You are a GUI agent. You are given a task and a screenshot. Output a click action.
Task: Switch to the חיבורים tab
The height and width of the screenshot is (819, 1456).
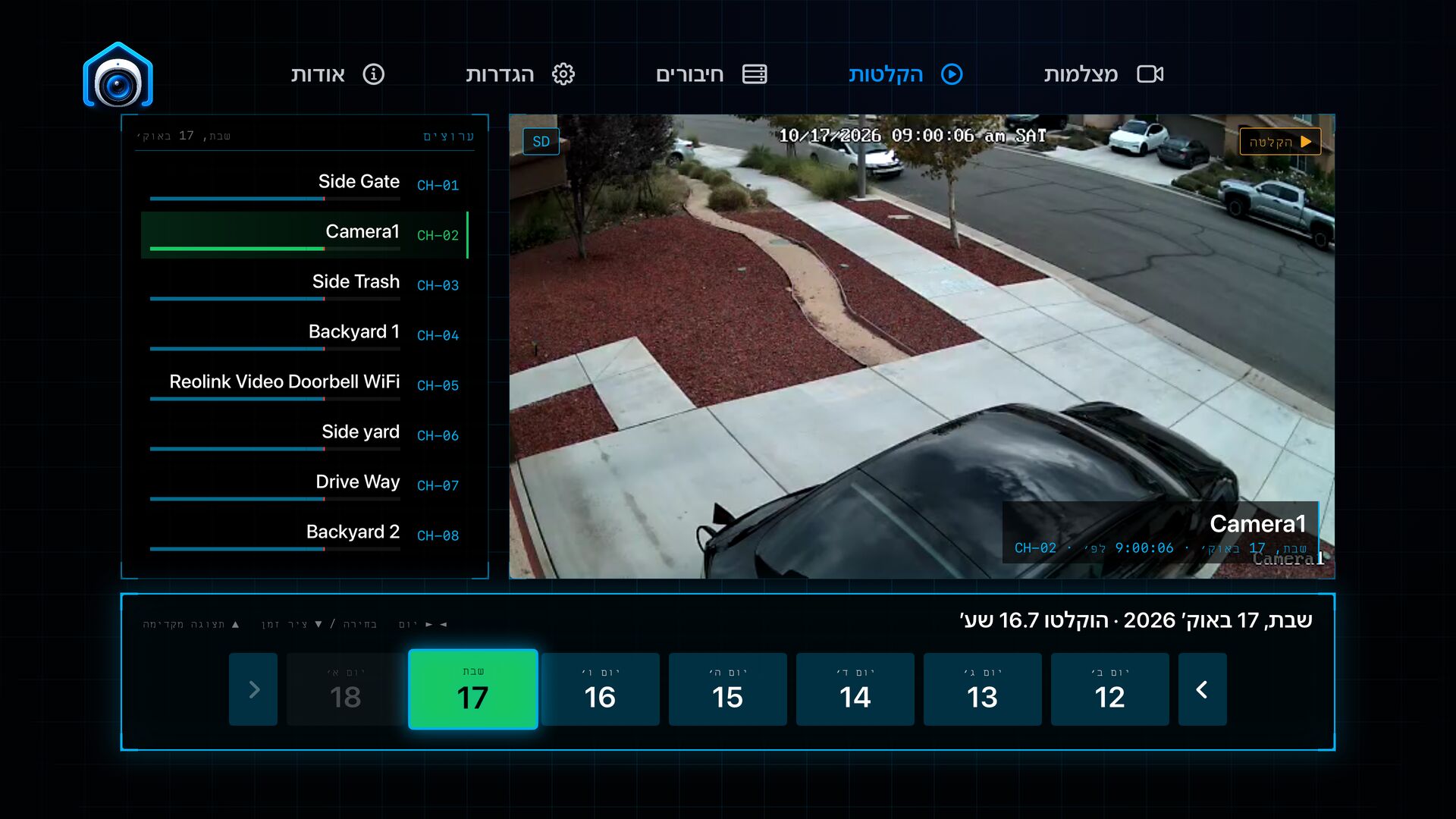click(711, 74)
